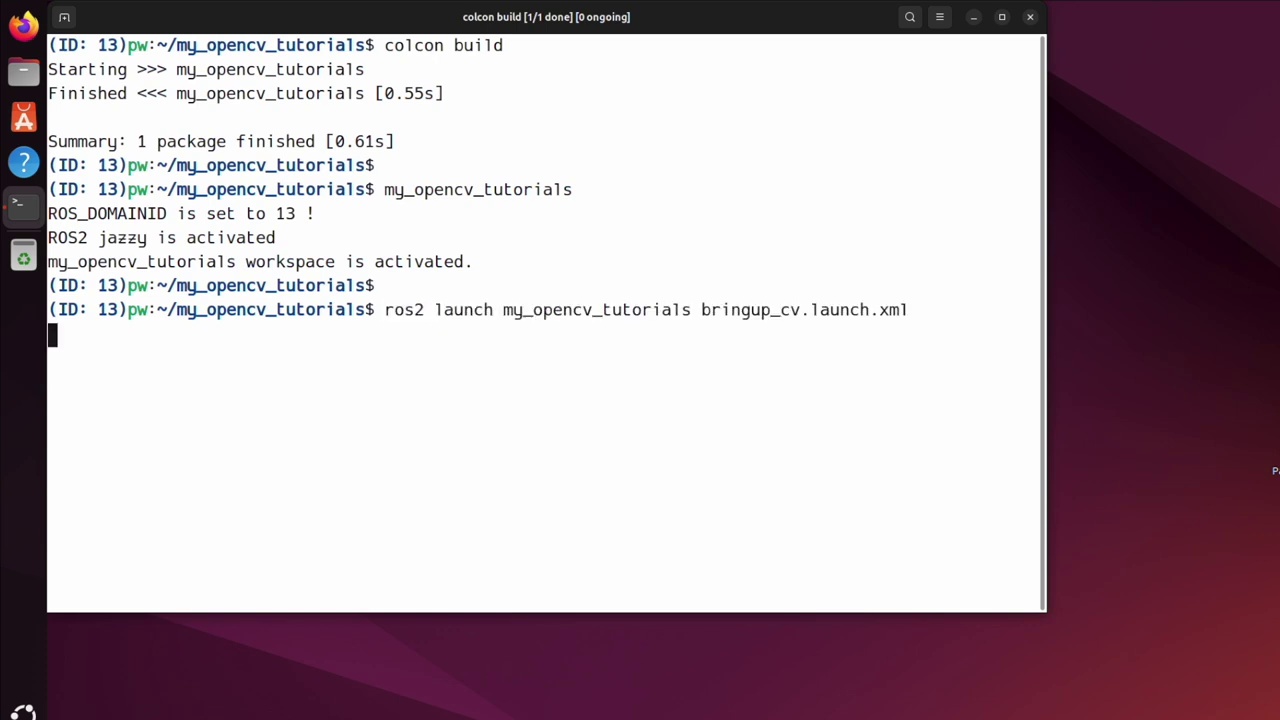
Task: Open the terminal search
Action: click(910, 17)
